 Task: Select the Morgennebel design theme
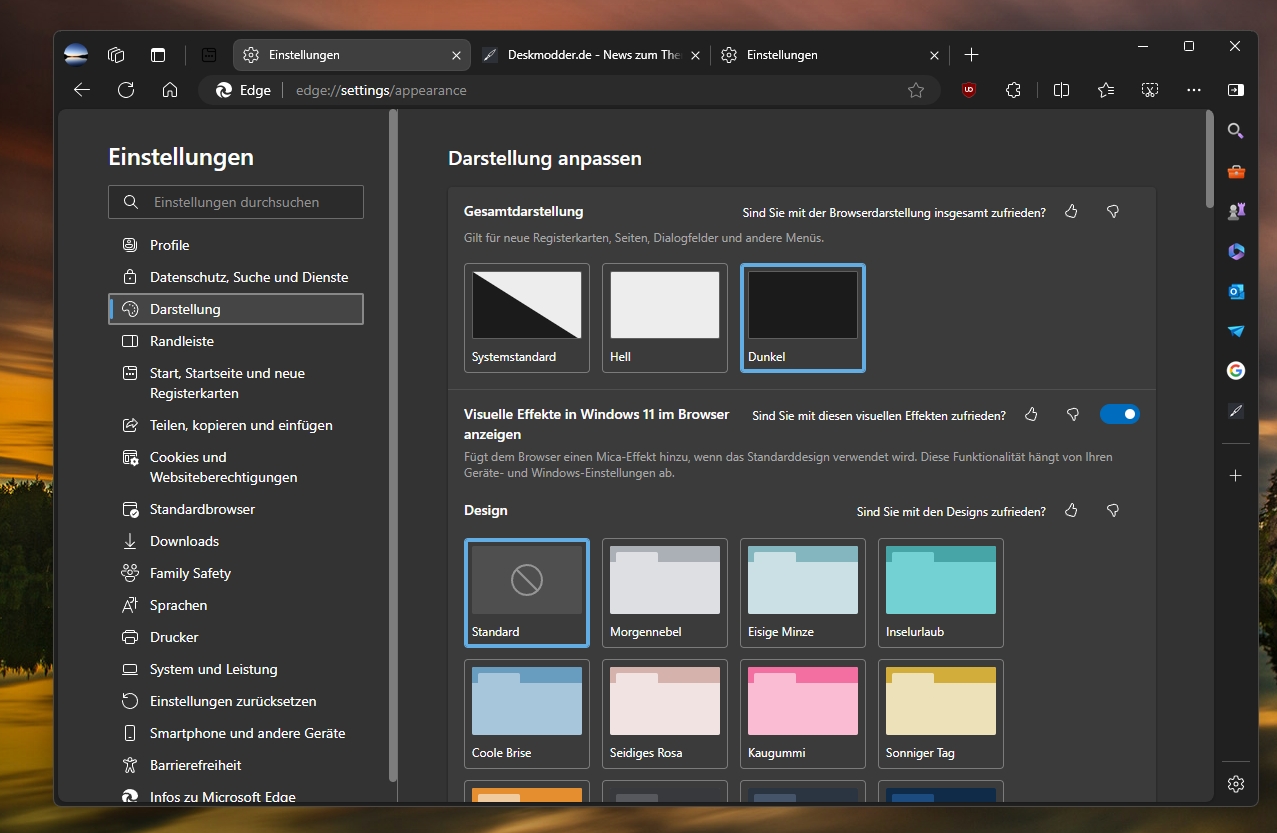pos(665,593)
